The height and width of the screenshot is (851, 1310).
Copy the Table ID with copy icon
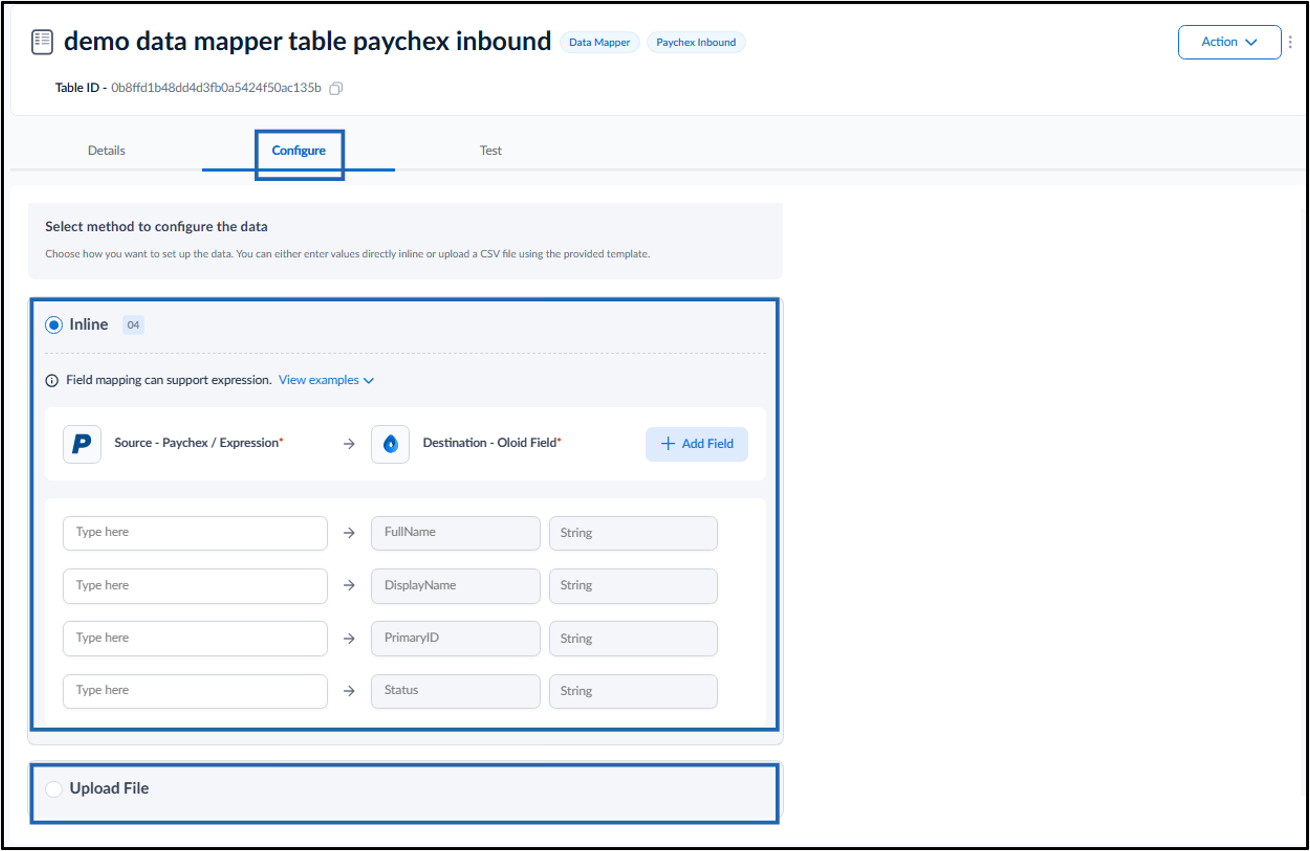tap(336, 88)
